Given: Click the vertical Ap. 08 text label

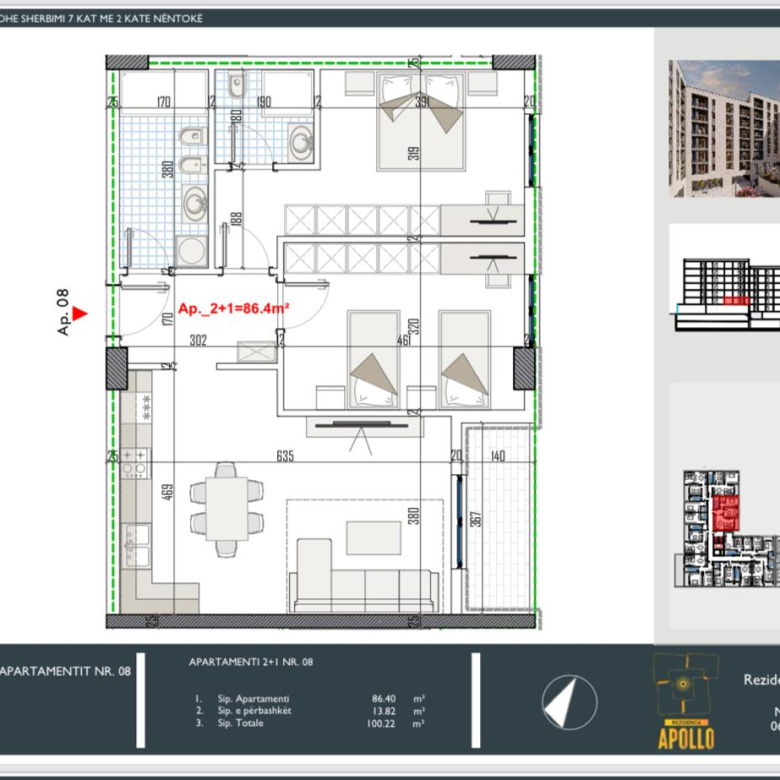Looking at the screenshot, I should [62, 313].
